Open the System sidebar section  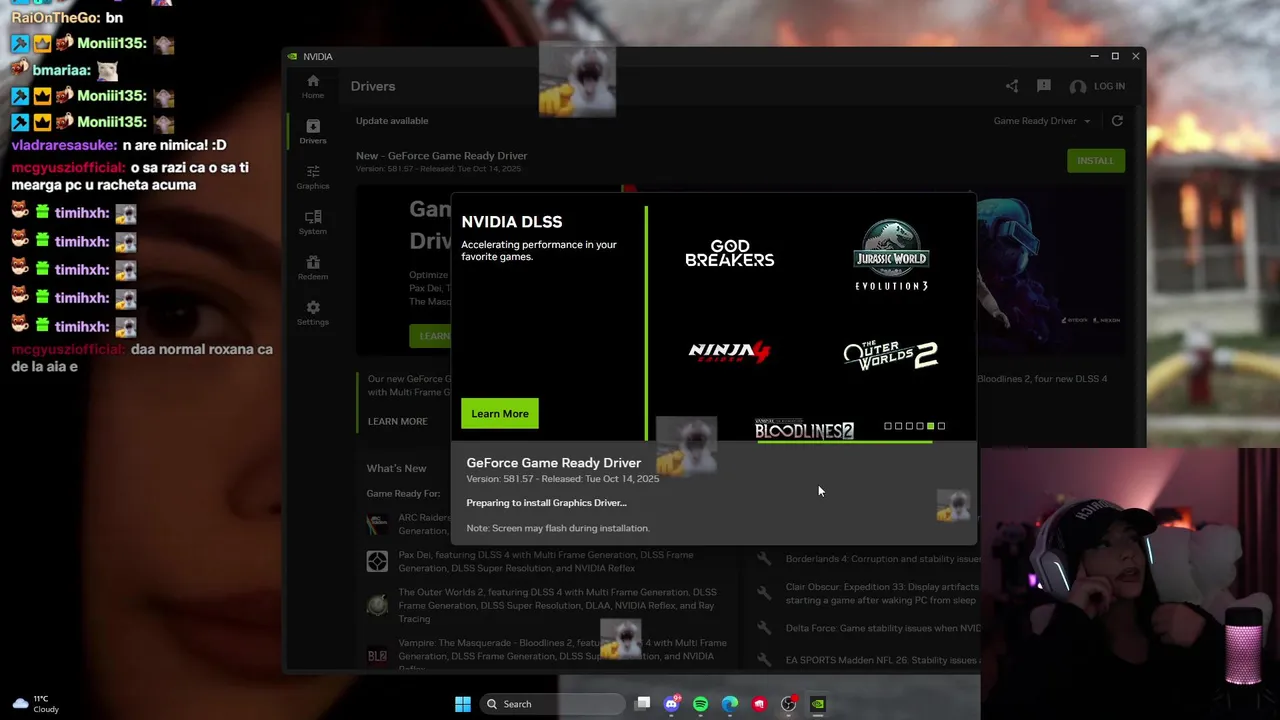point(313,222)
